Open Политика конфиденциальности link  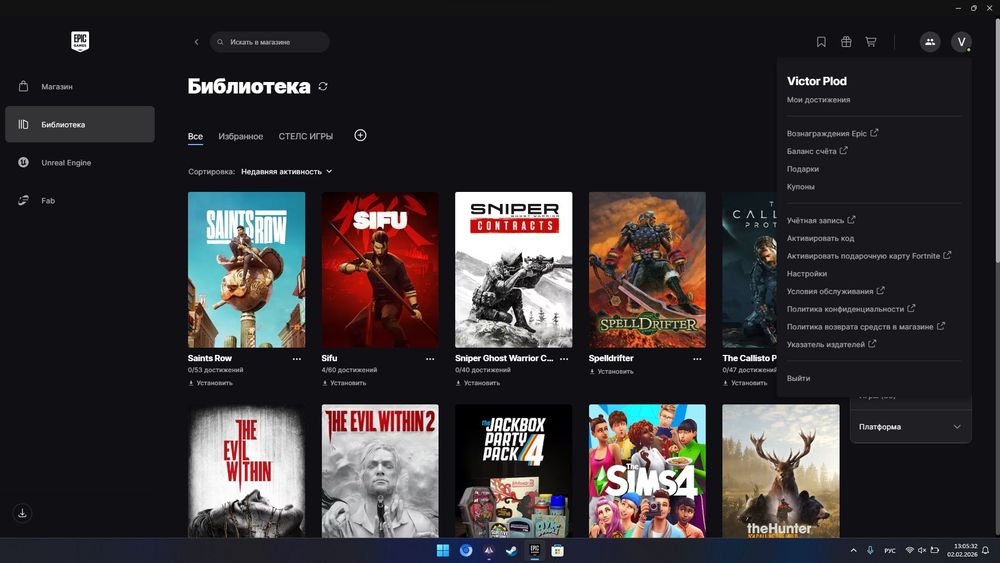851,309
